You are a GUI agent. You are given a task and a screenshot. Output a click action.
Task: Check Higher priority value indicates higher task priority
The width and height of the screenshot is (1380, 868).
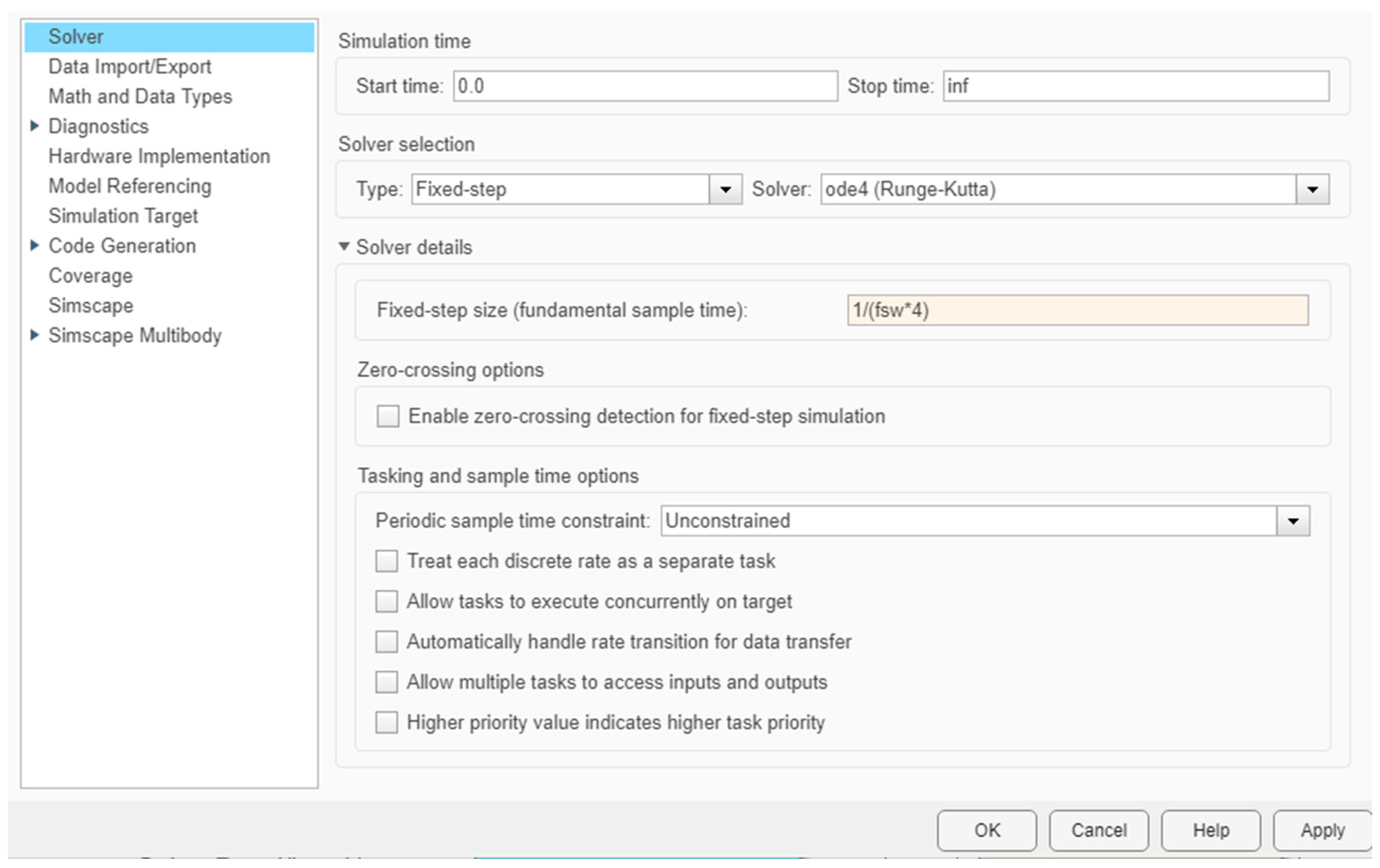coord(387,723)
